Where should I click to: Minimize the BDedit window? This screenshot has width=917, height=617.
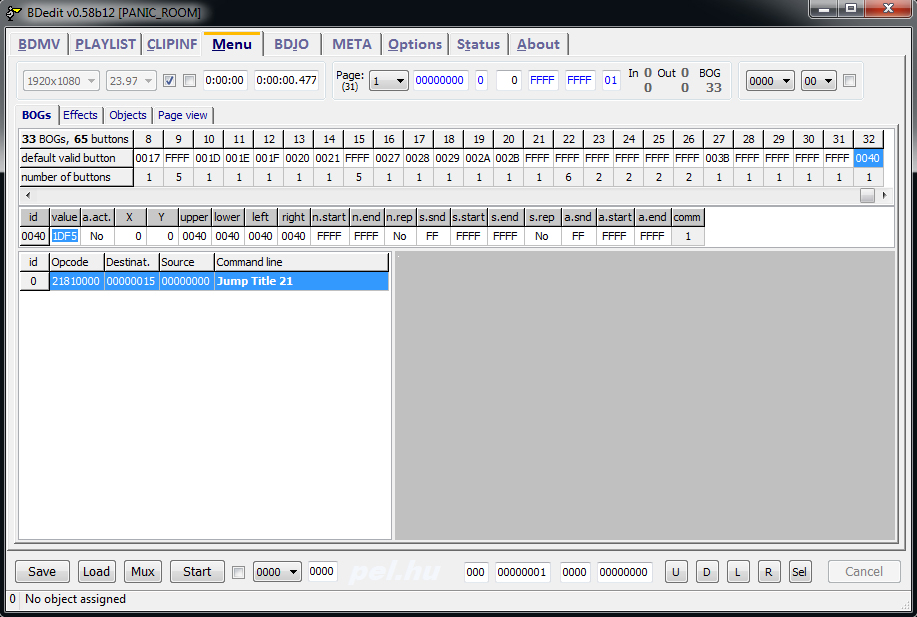[823, 9]
